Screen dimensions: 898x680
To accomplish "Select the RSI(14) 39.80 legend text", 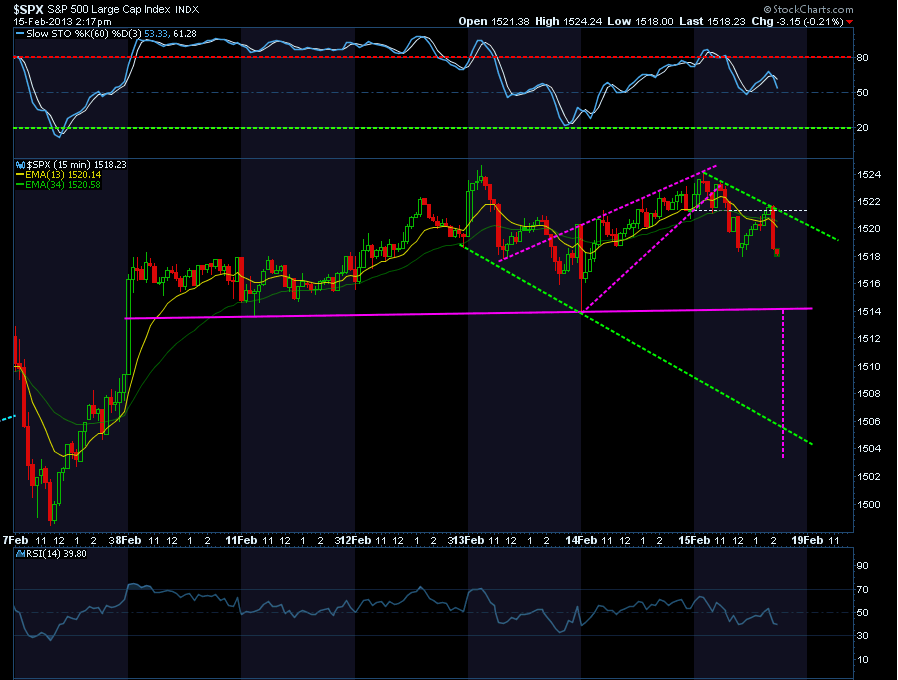I will (x=57, y=554).
